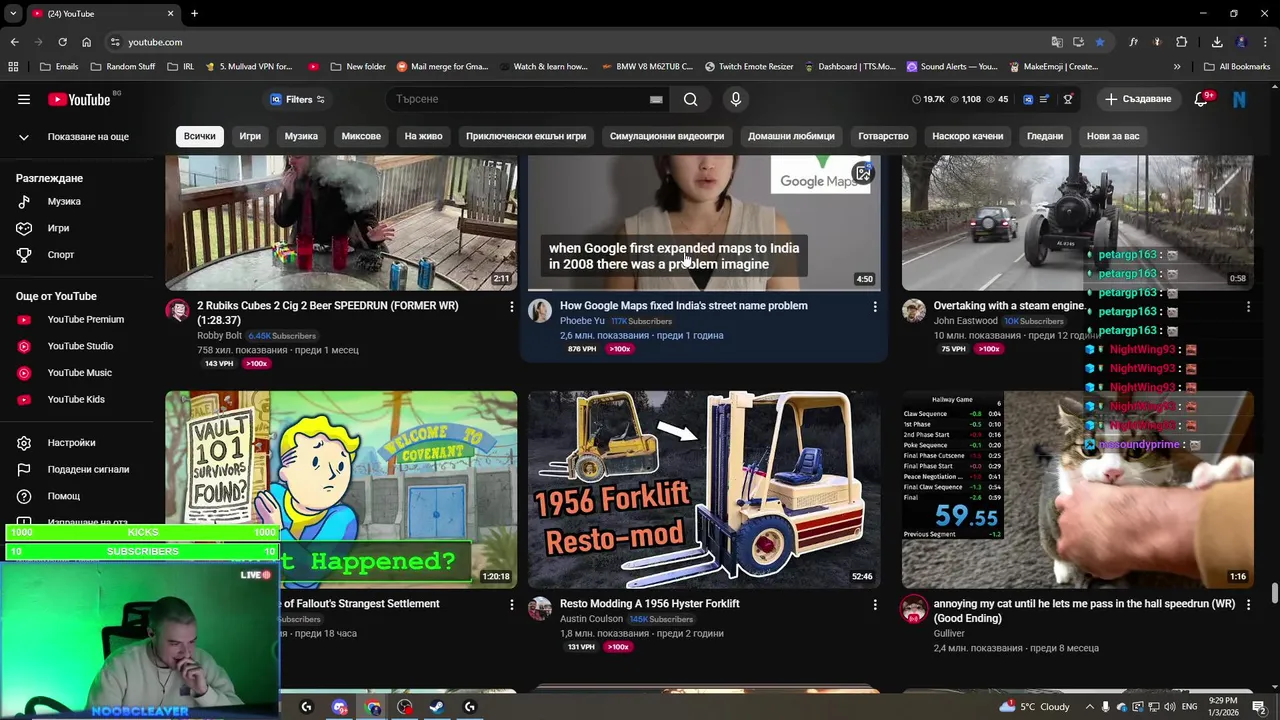Open the YouTube hamburger guide menu
1280x720 pixels.
pyautogui.click(x=24, y=99)
